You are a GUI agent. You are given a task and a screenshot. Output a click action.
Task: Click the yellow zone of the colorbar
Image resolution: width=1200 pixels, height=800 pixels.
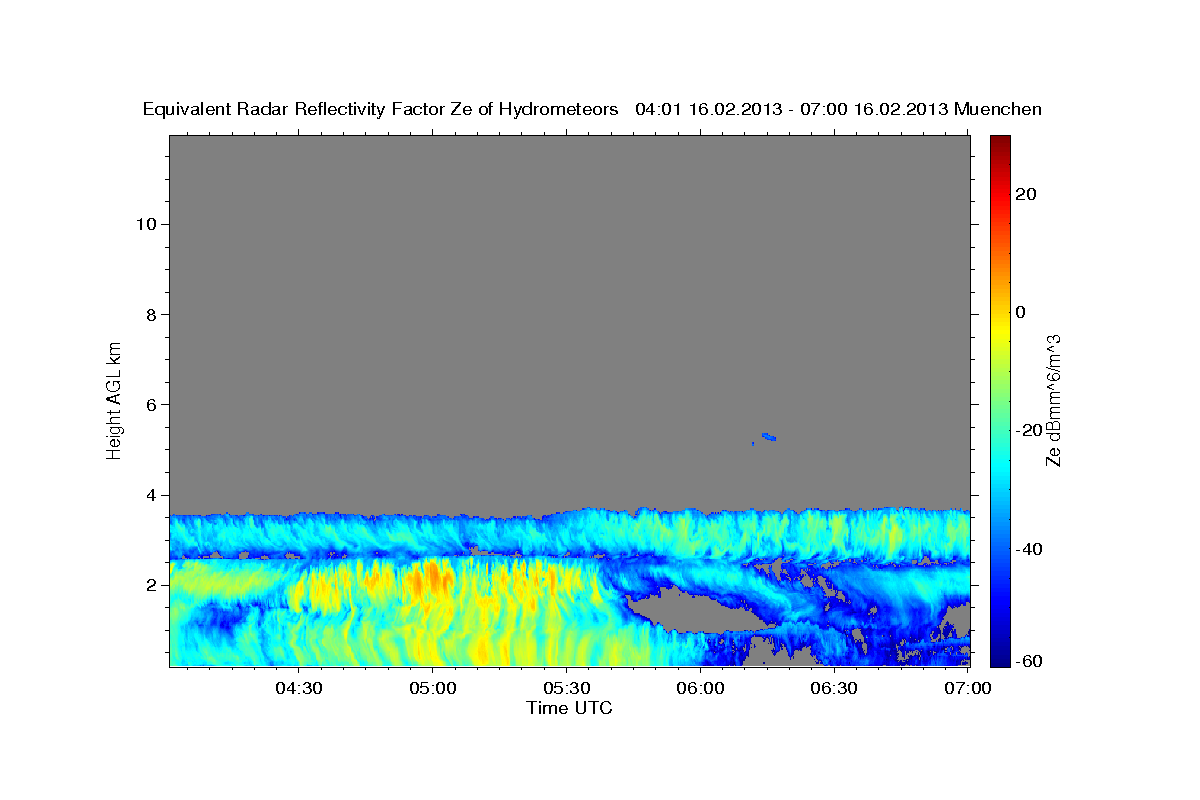click(x=1000, y=330)
